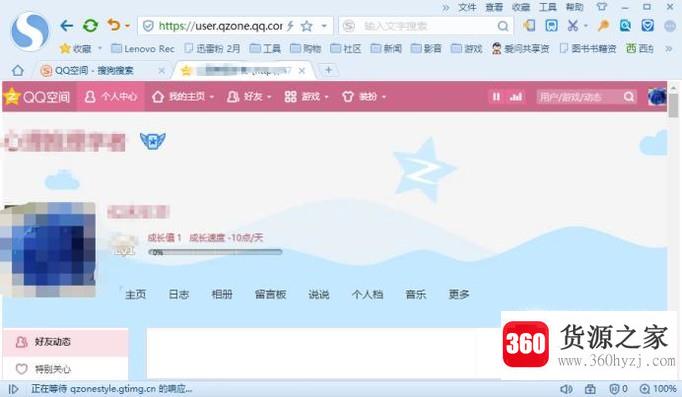Expand the address bar history dropdown
The height and width of the screenshot is (397, 682).
coord(324,26)
